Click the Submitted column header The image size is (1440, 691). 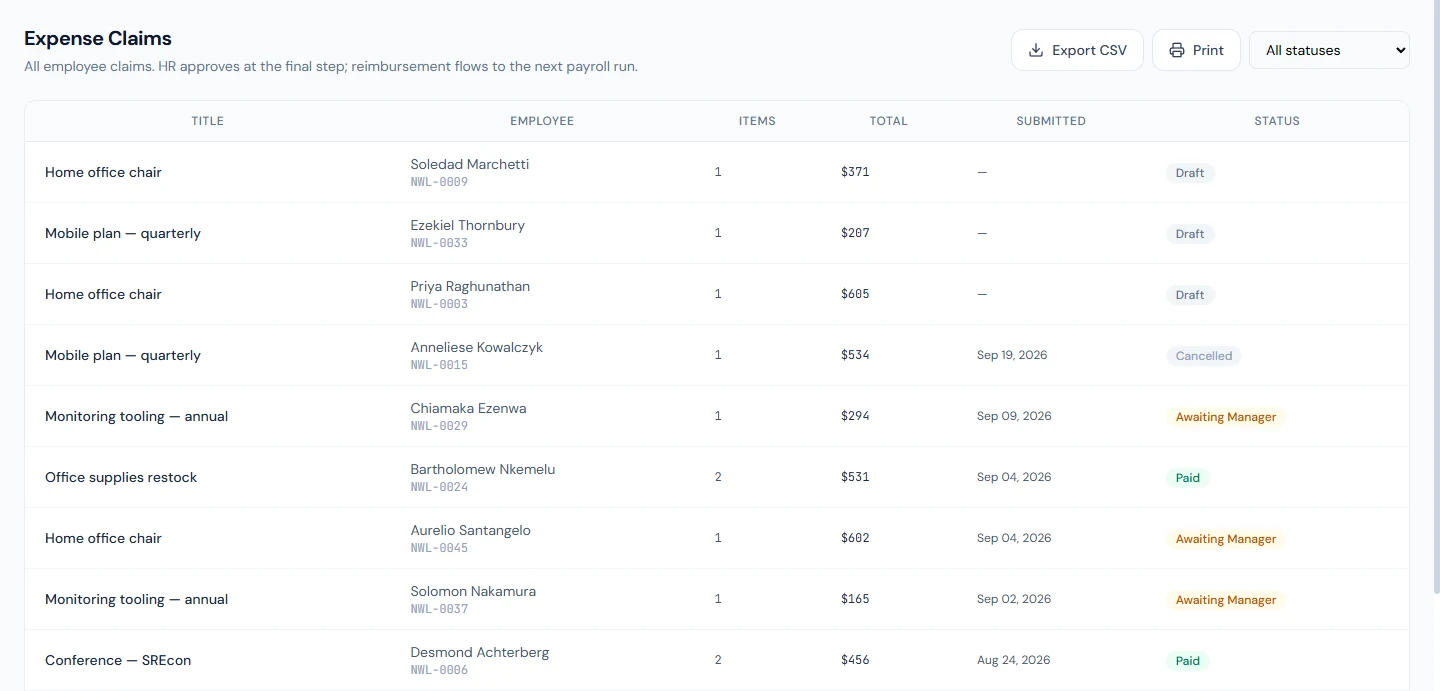pyautogui.click(x=1051, y=121)
